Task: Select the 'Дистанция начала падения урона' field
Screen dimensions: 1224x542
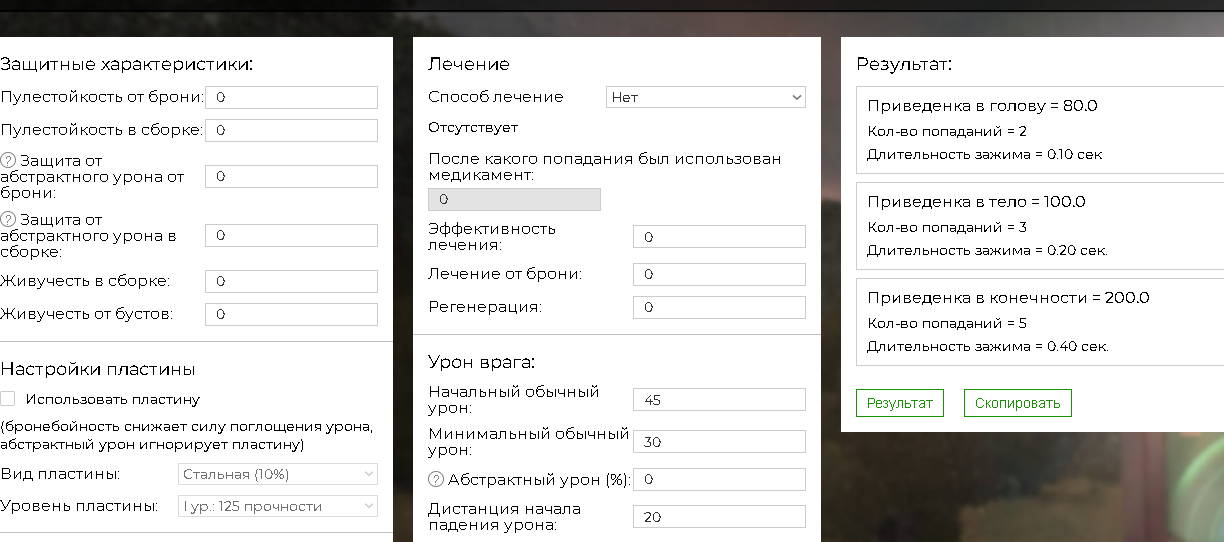Action: (x=719, y=517)
